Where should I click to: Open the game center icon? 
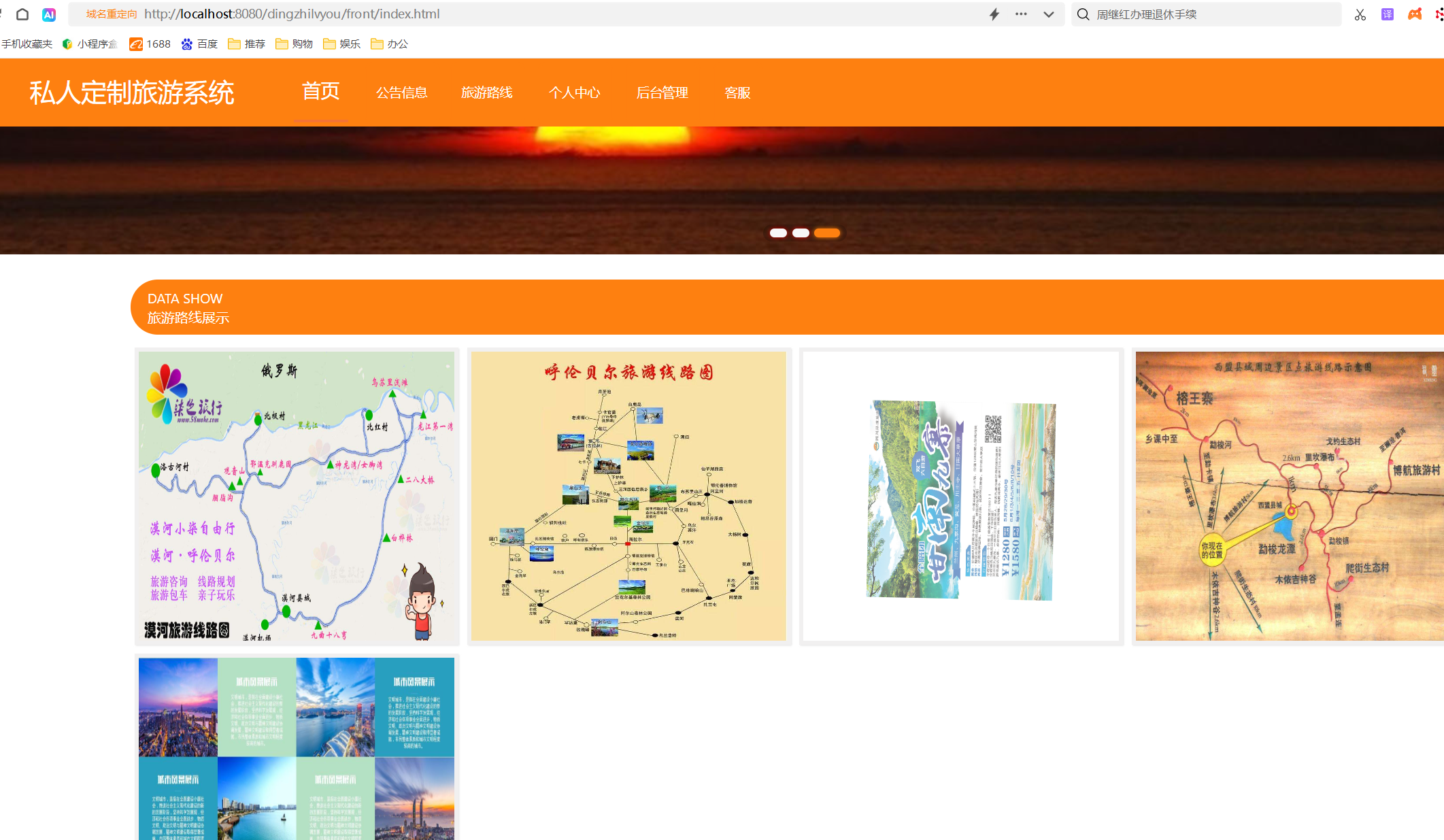1415,14
